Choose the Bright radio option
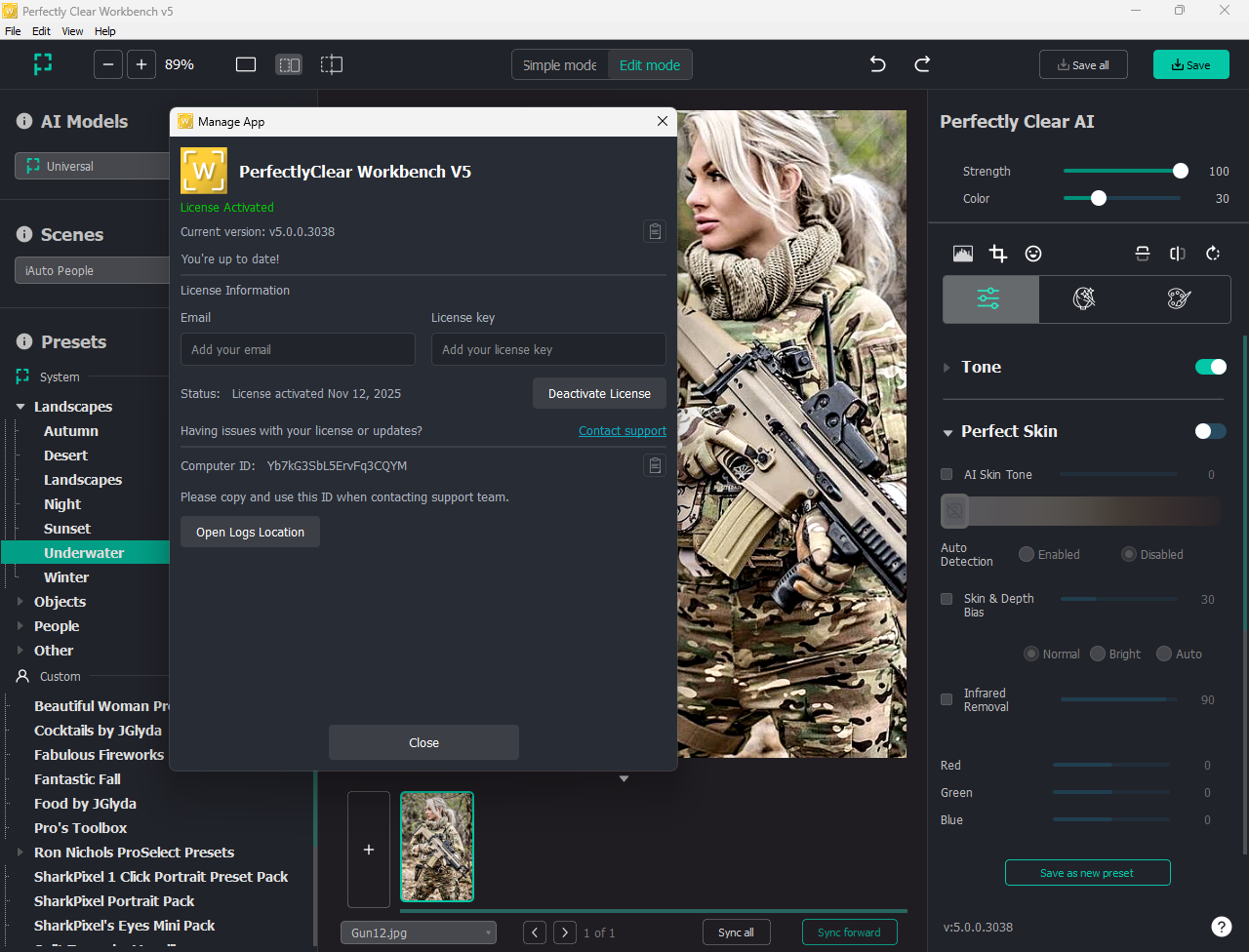 [1098, 654]
